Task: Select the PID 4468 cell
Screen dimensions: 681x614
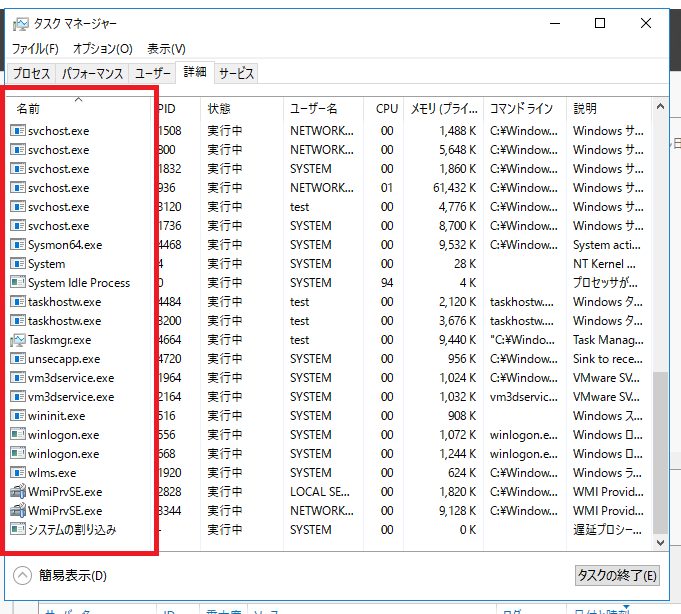Action: 170,244
